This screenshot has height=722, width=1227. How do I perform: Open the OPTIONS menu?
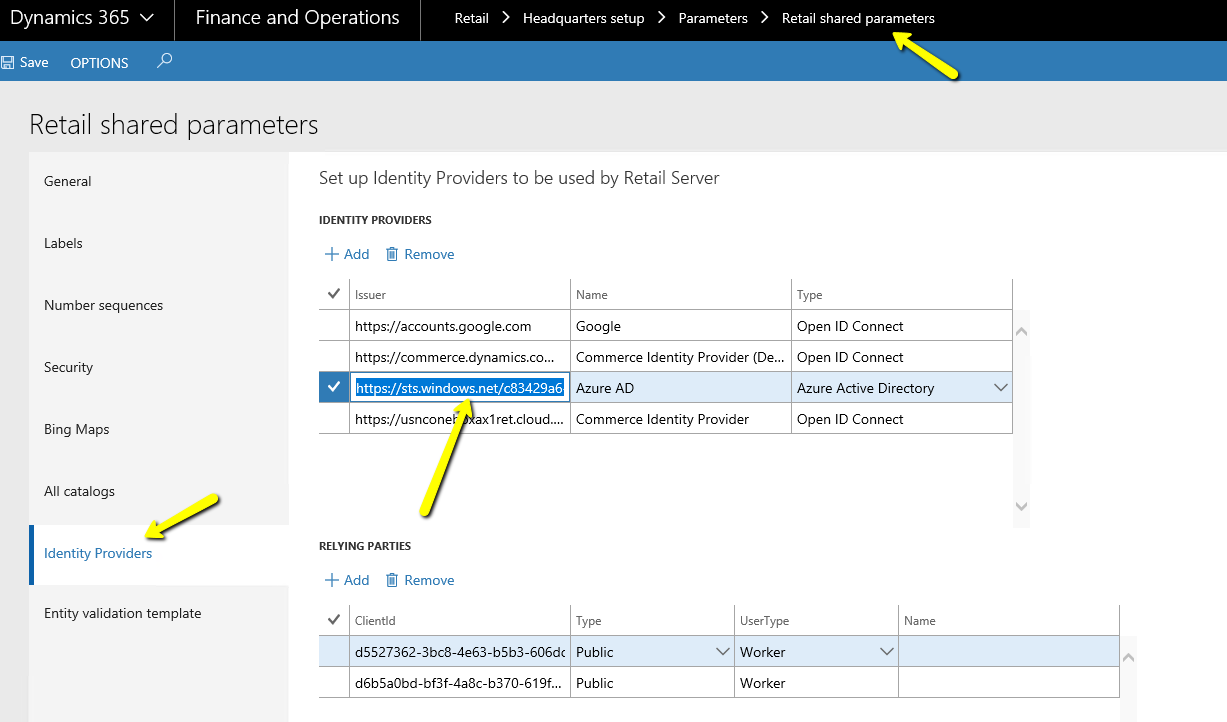coord(99,62)
